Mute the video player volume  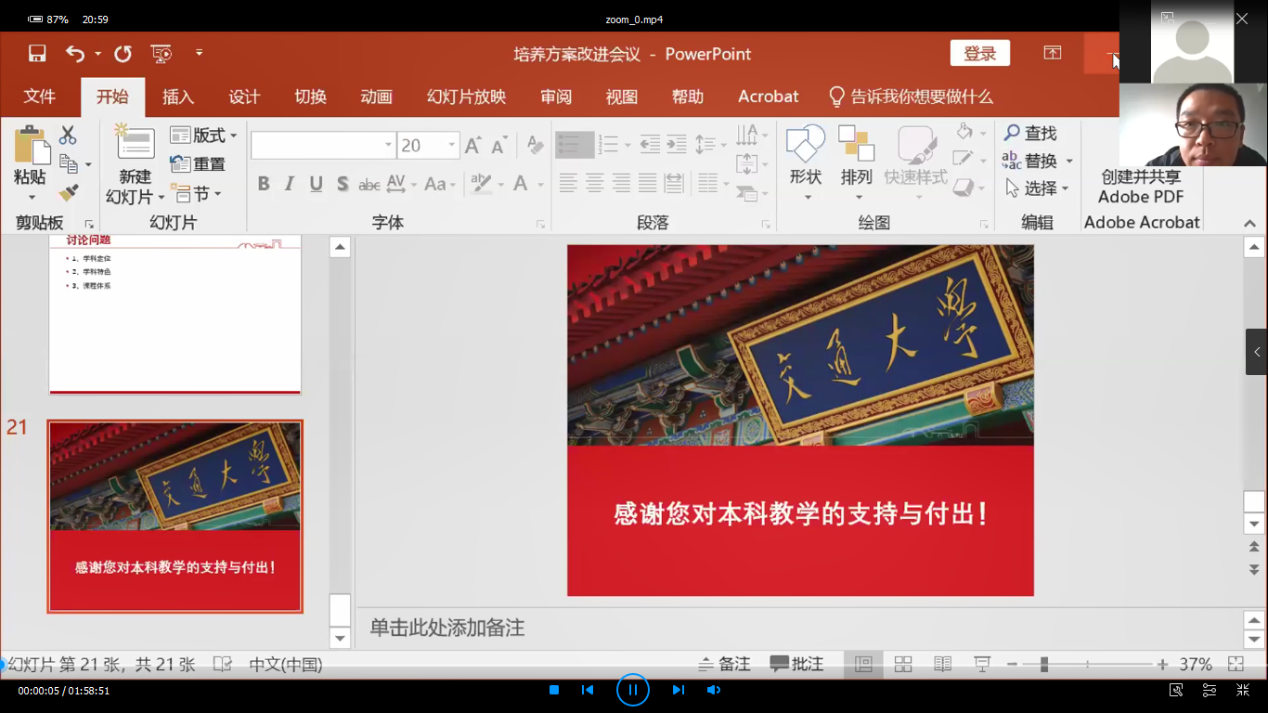click(713, 690)
